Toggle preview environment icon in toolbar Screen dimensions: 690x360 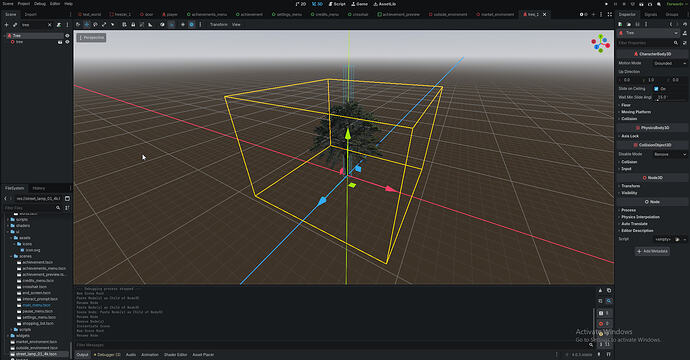coord(191,25)
